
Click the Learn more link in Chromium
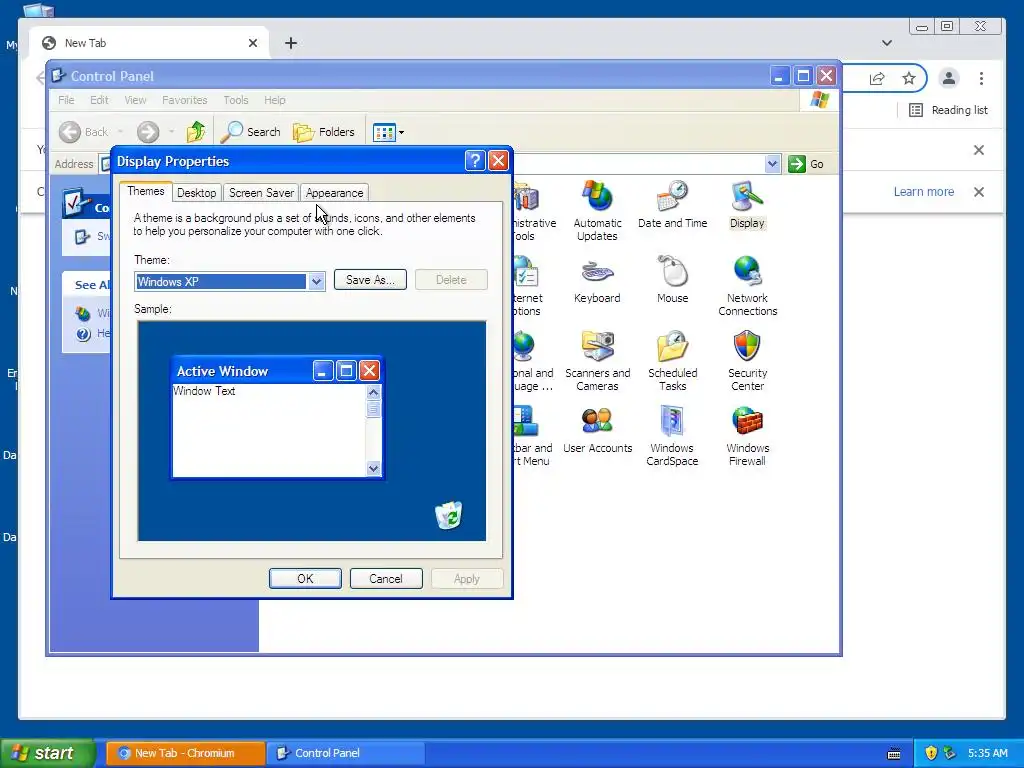923,192
